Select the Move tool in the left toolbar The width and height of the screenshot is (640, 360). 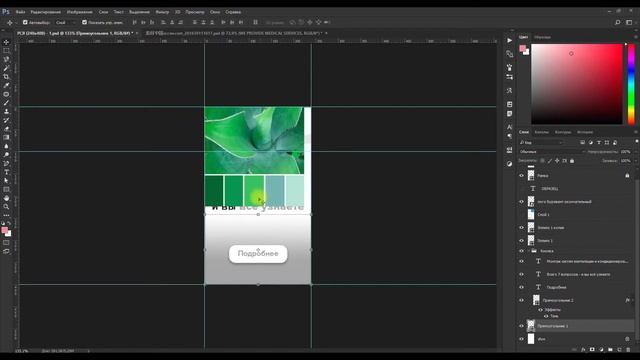point(6,42)
